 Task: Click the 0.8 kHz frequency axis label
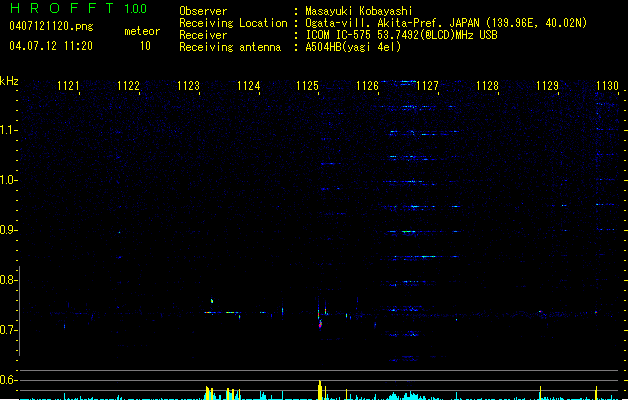click(x=8, y=280)
